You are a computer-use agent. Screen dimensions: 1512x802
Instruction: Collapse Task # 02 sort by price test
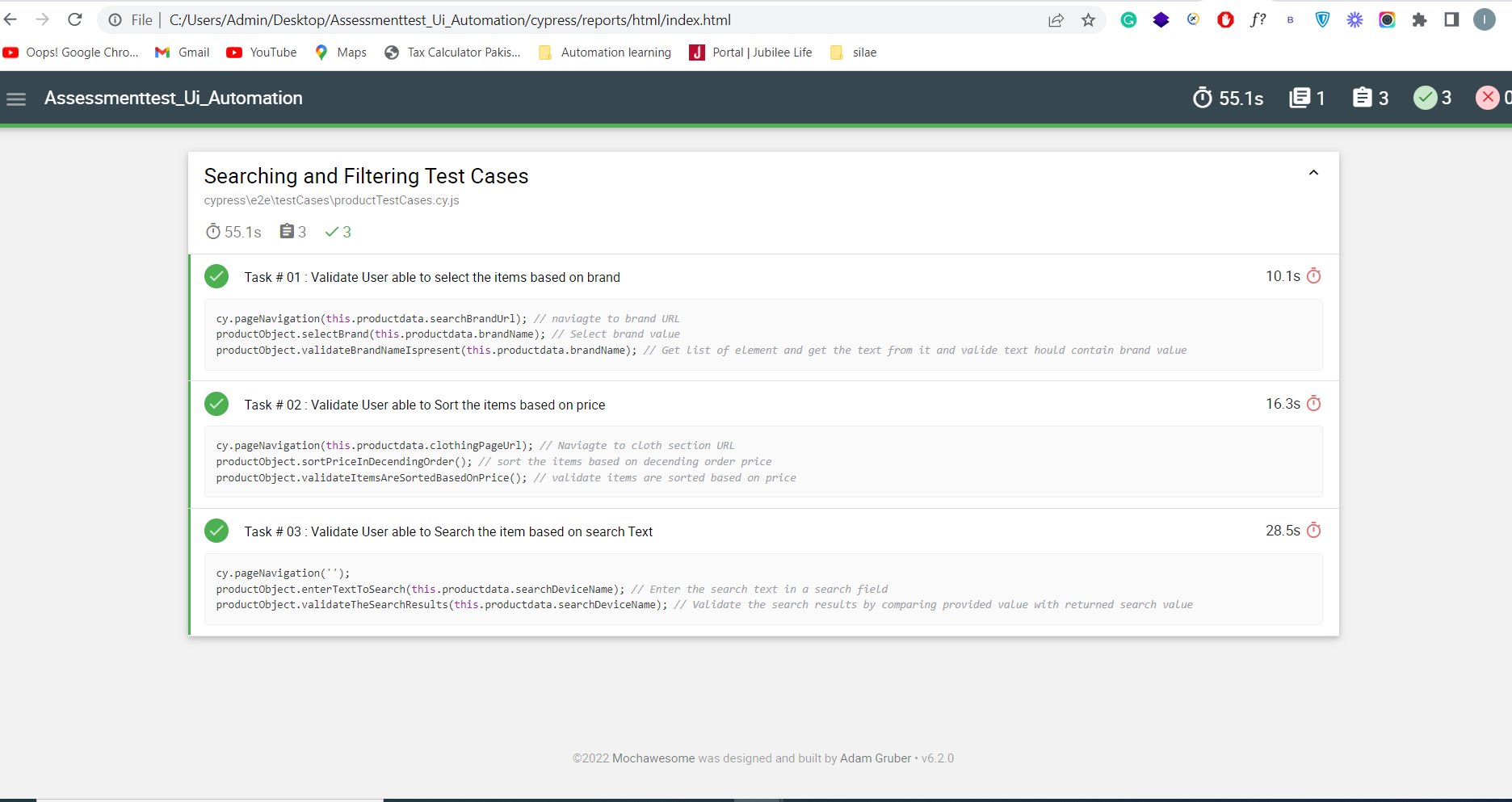[x=763, y=404]
